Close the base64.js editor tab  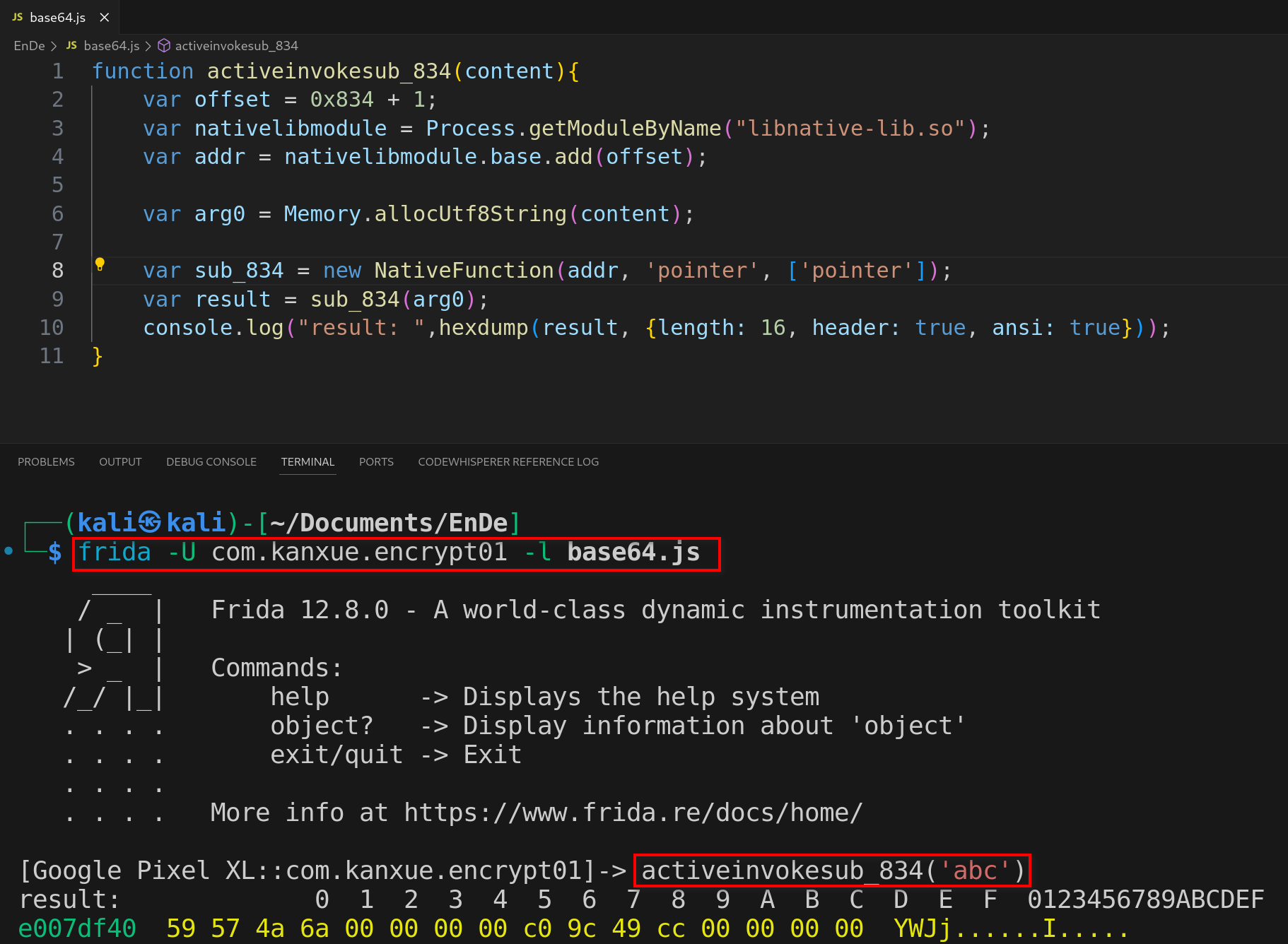pos(105,17)
